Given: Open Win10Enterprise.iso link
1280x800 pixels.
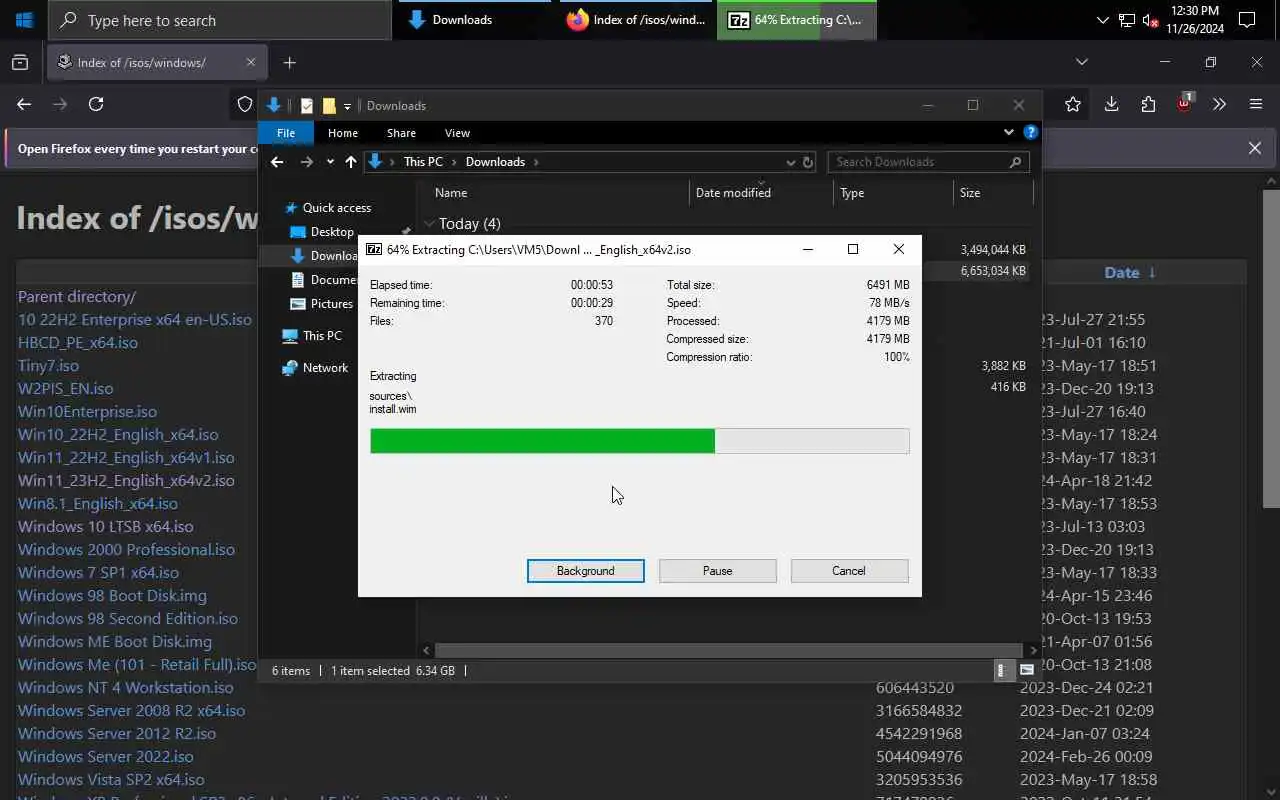Looking at the screenshot, I should (x=87, y=411).
